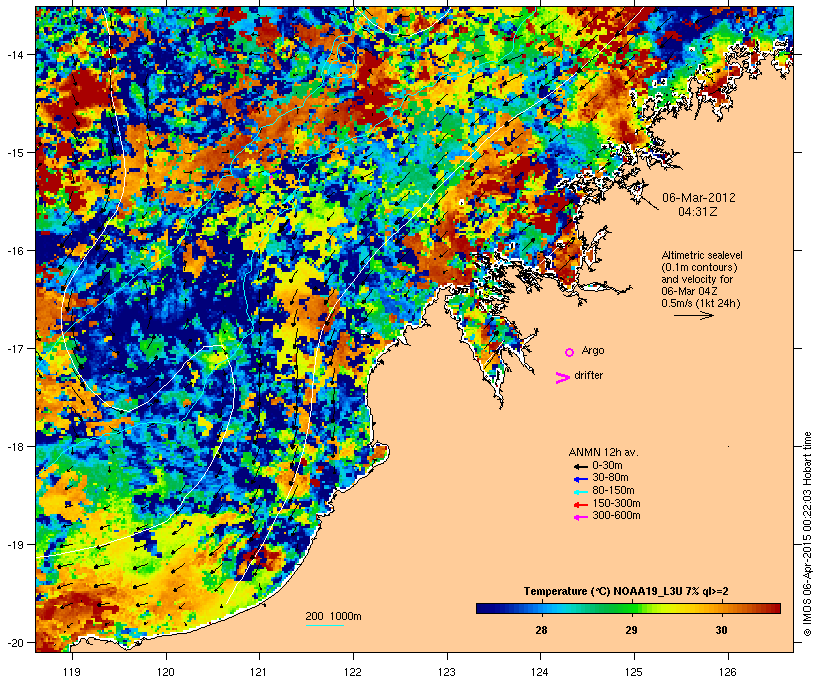This screenshot has height=680, width=820.
Task: Click the longitude label 123
Action: click(x=447, y=672)
